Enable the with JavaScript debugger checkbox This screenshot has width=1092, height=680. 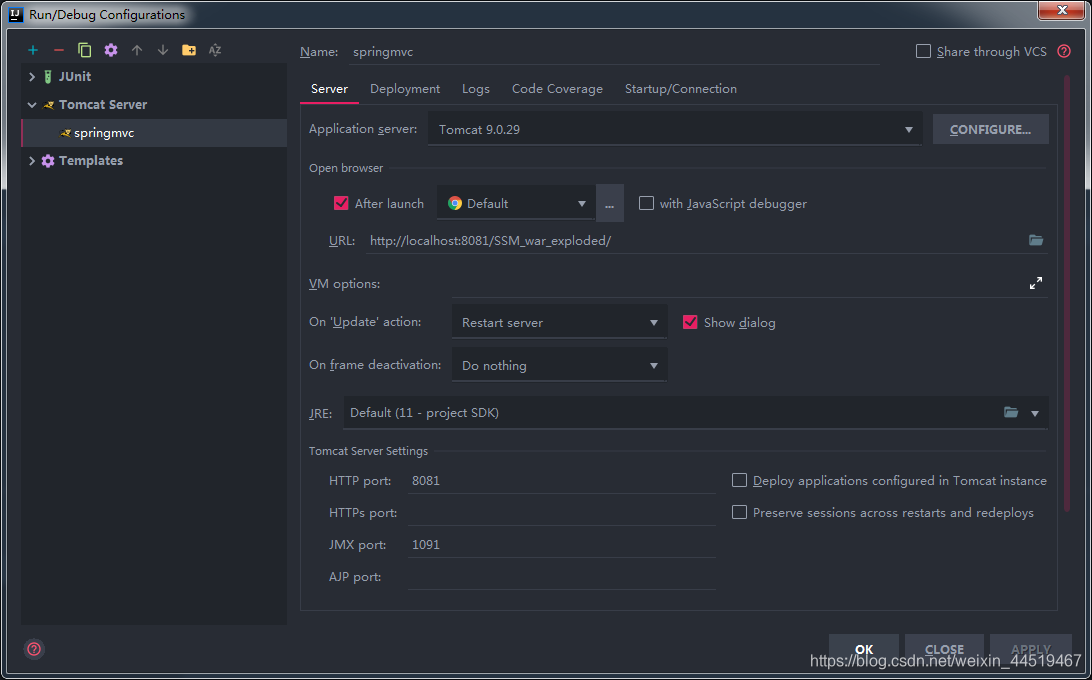[646, 203]
